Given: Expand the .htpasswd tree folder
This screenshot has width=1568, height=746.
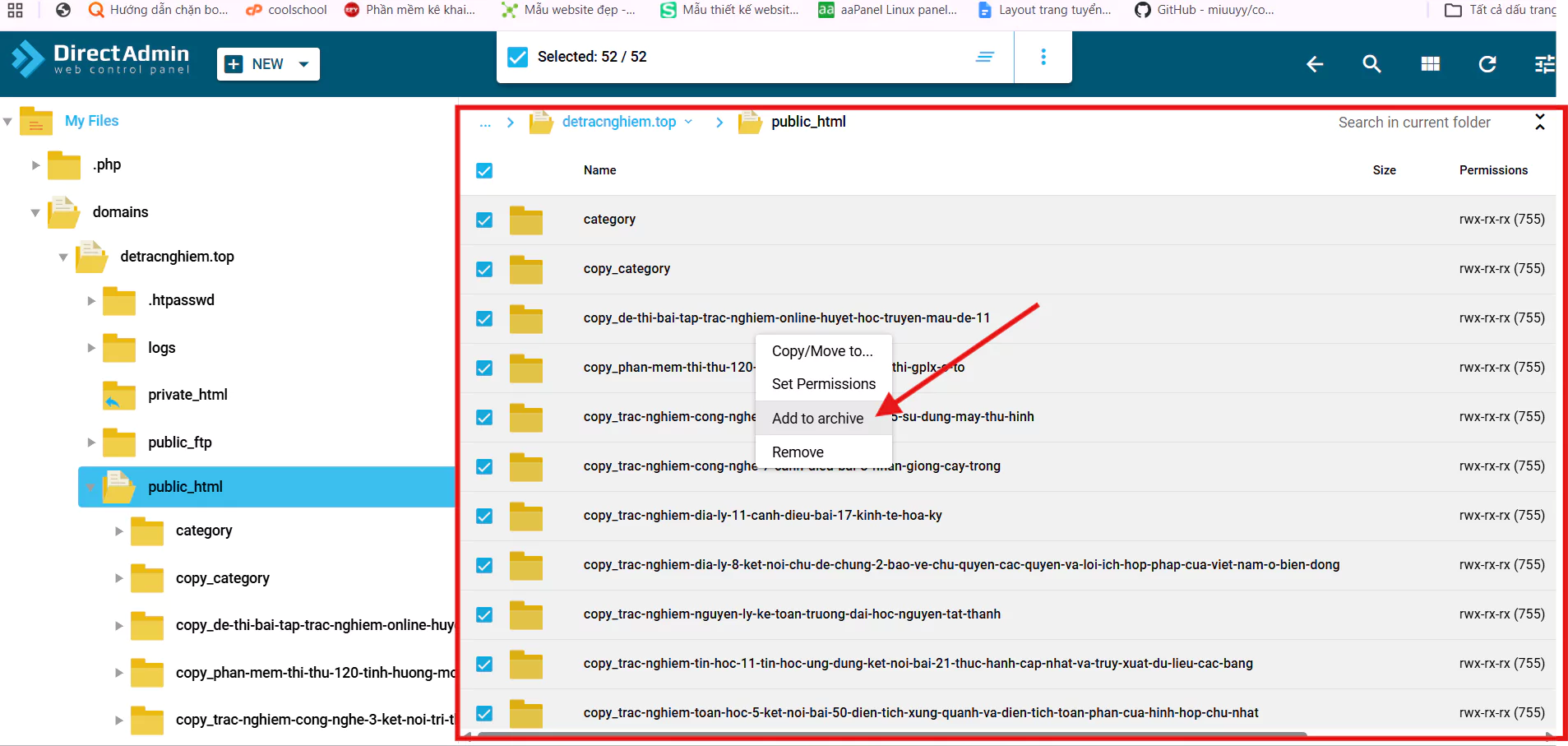Looking at the screenshot, I should (x=91, y=301).
